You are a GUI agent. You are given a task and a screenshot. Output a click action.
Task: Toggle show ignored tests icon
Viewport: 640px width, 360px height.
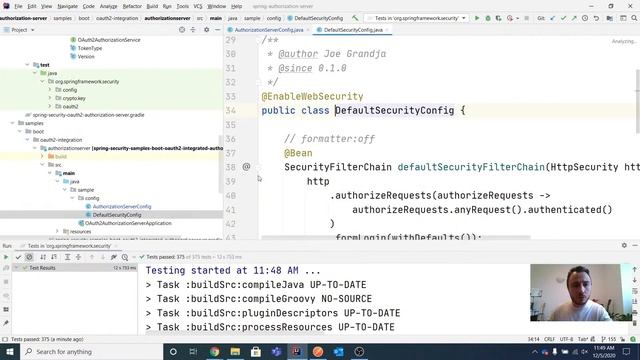(x=29, y=257)
